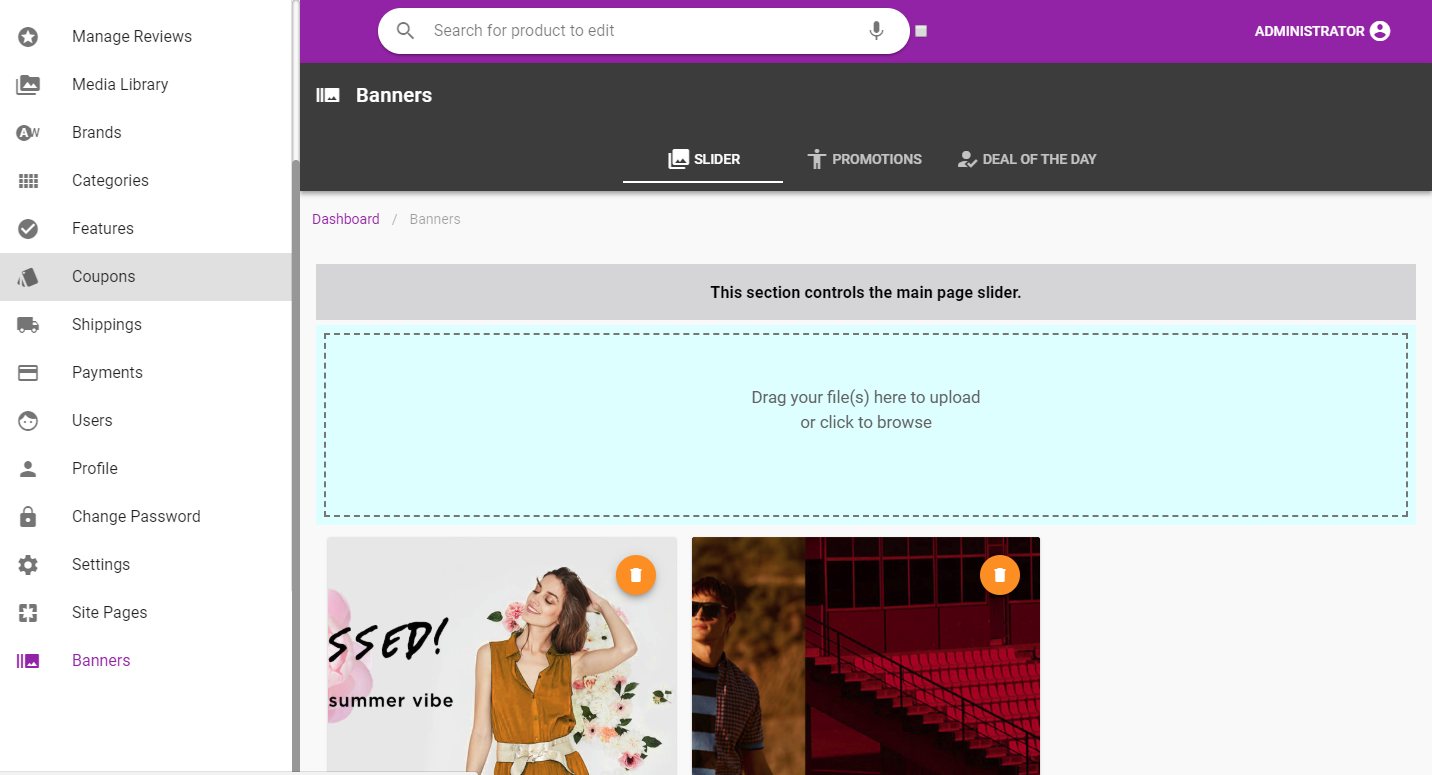Navigate to Dashboard via the breadcrumb link
Image resolution: width=1432 pixels, height=775 pixels.
tap(346, 218)
